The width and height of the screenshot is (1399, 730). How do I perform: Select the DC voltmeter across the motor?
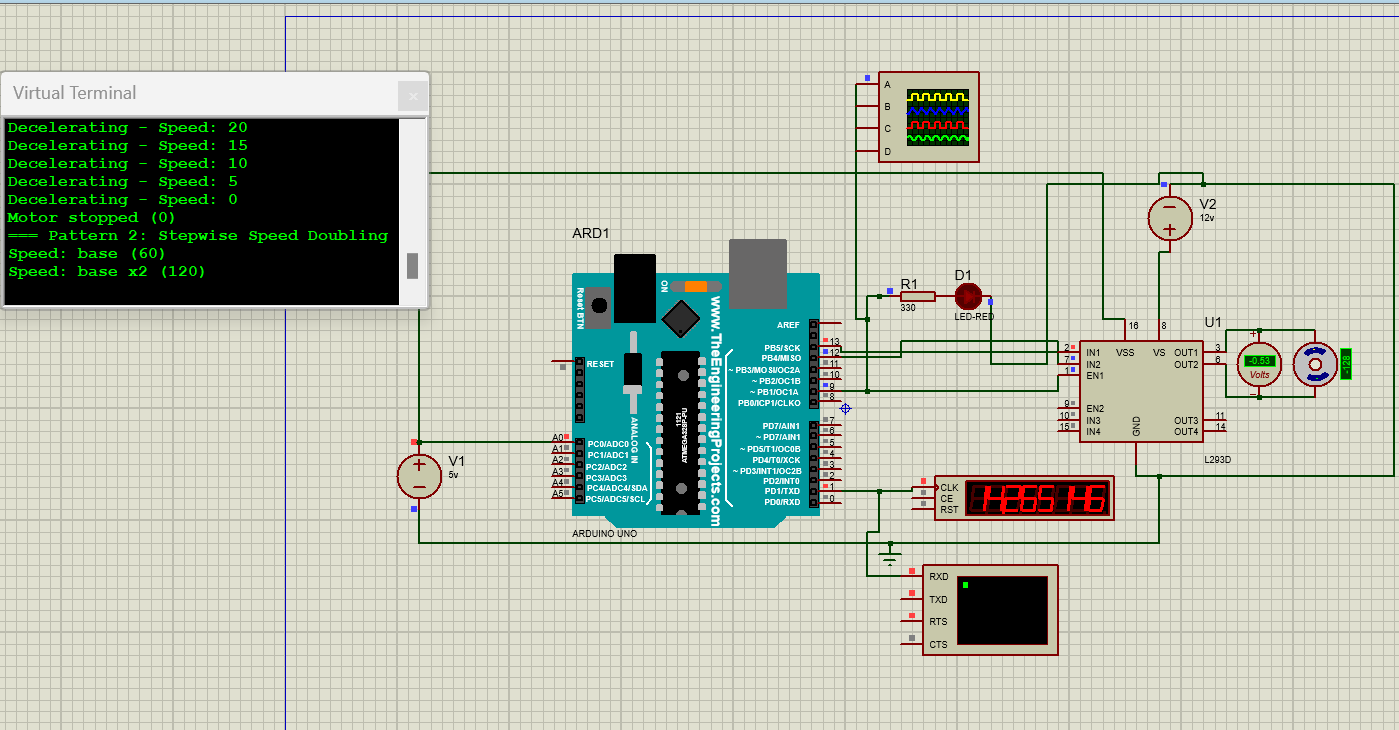[1260, 364]
